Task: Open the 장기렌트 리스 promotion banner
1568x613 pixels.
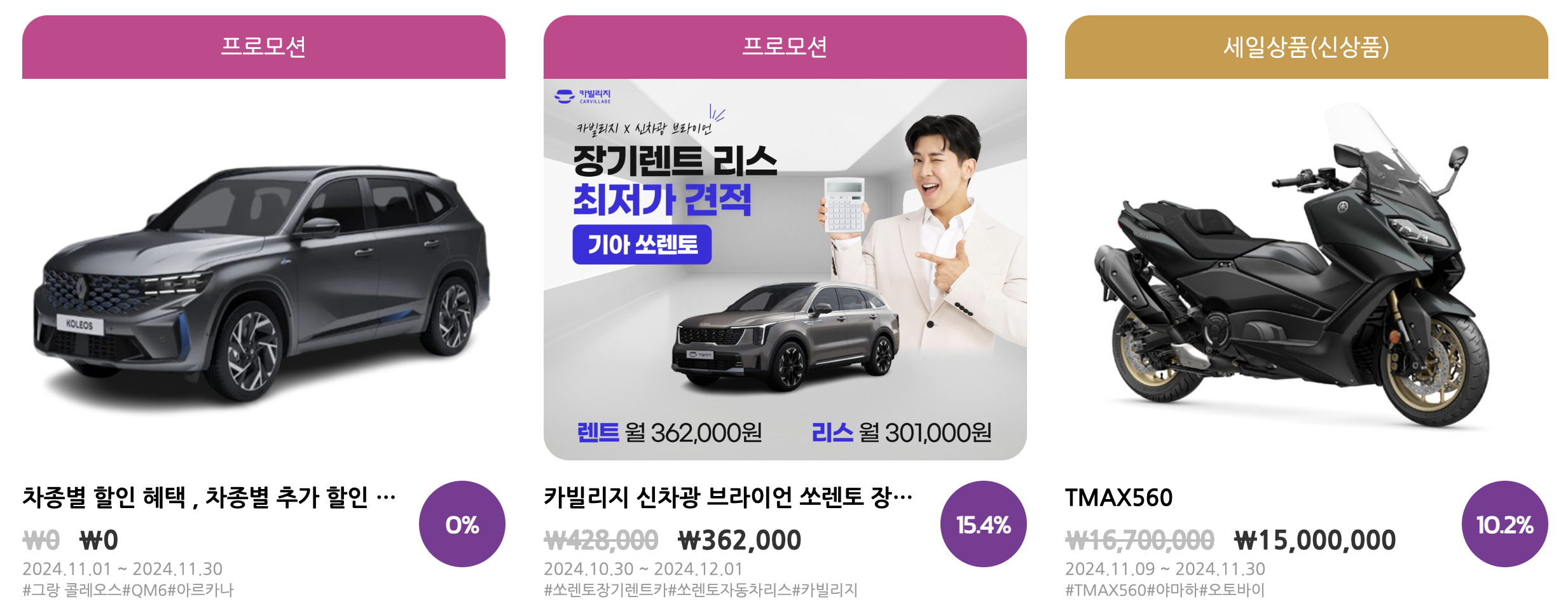Action: tap(785, 270)
